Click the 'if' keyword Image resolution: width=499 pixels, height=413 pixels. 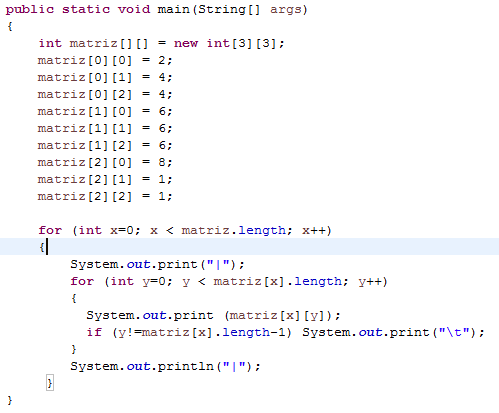(x=94, y=332)
